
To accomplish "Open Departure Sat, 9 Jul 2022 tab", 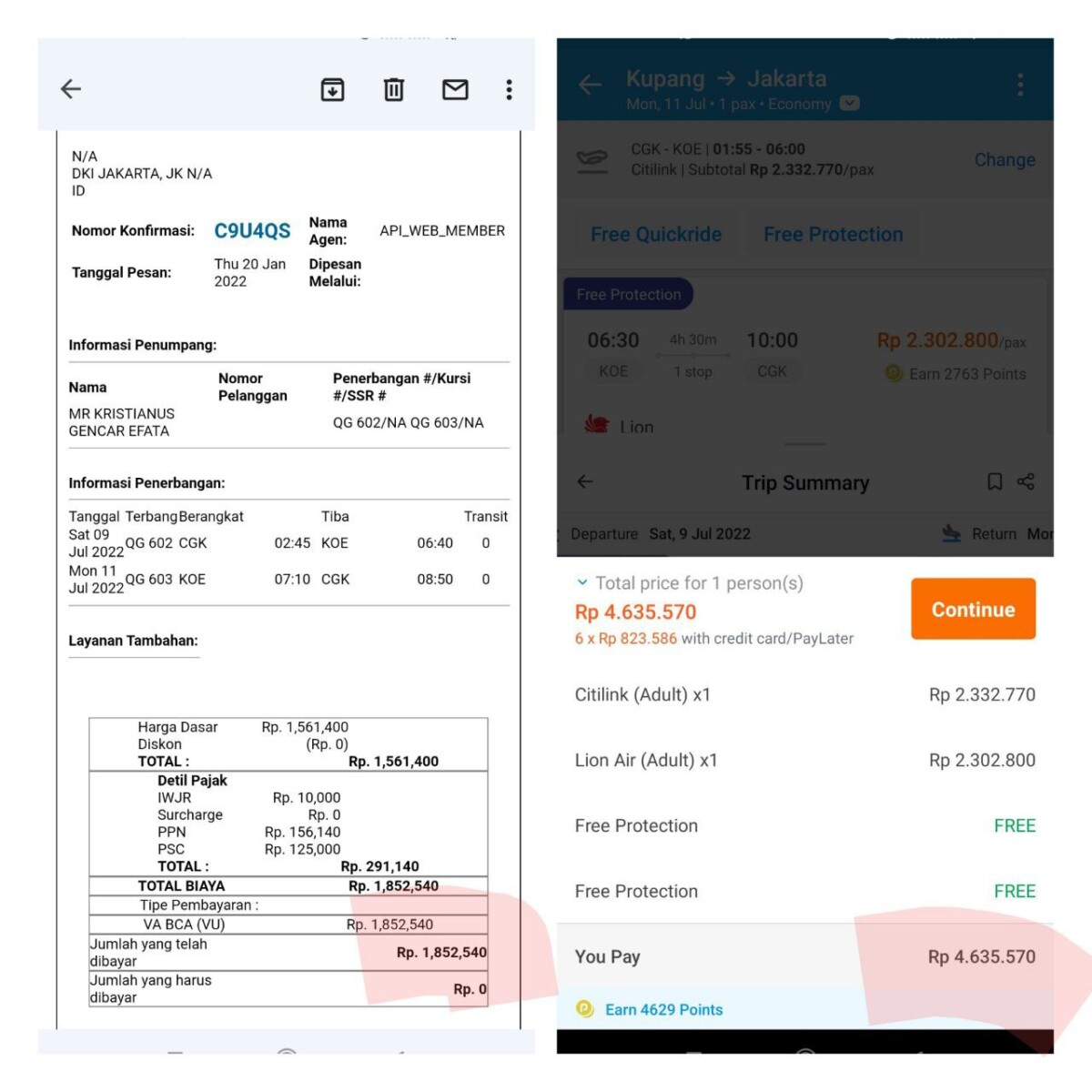I will click(x=660, y=534).
